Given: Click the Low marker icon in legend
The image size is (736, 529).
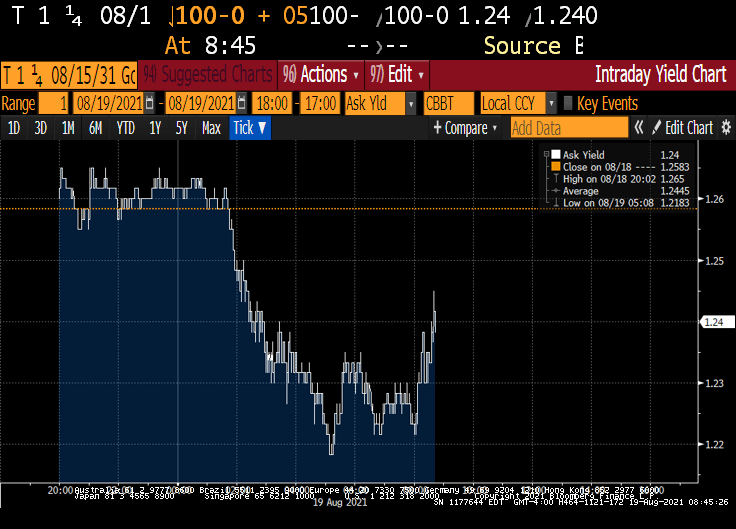Looking at the screenshot, I should point(555,202).
